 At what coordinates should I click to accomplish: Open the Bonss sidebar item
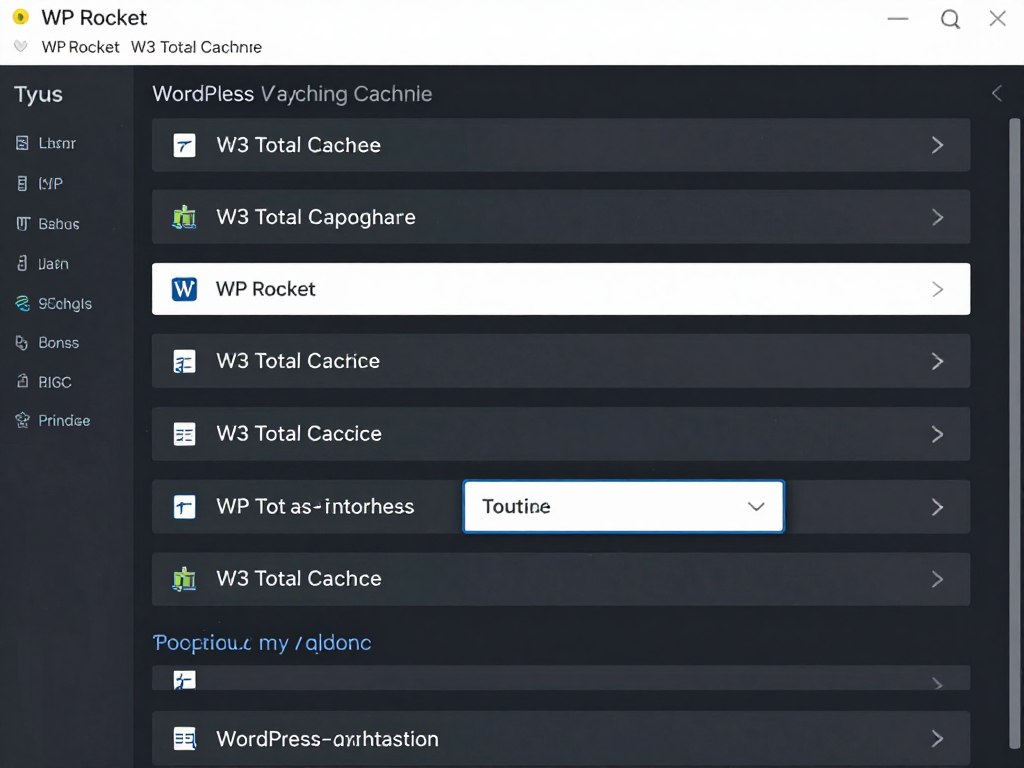pos(59,342)
